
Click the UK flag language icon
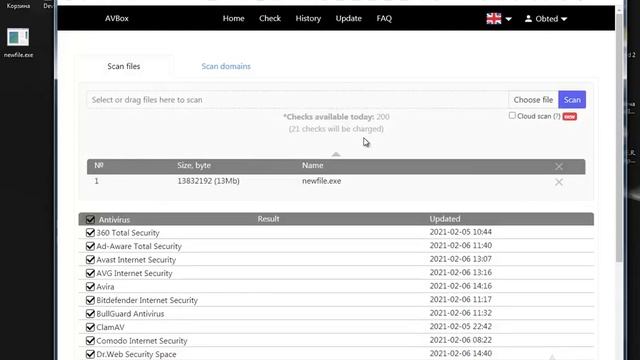point(493,19)
